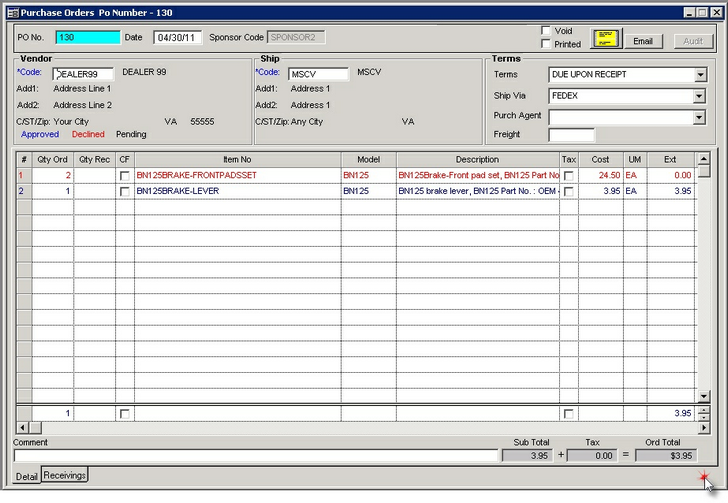
Task: Switch to the Receivings tab
Action: point(65,475)
